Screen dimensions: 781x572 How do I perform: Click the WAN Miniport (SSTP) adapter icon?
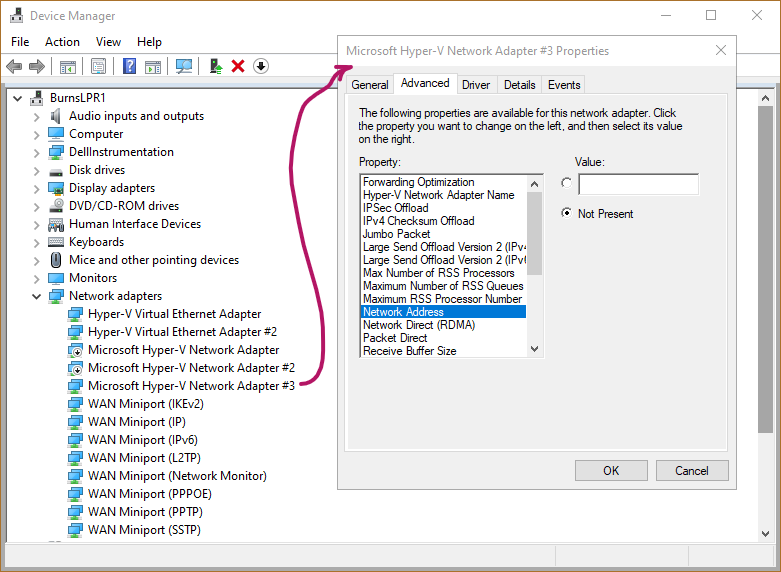pyautogui.click(x=75, y=530)
